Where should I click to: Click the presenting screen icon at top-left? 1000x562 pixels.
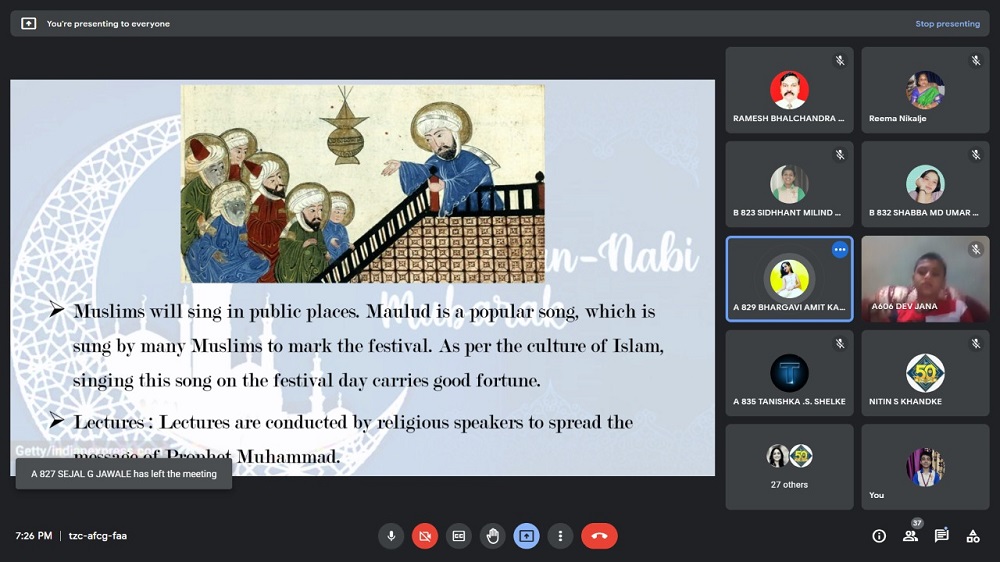click(x=28, y=24)
